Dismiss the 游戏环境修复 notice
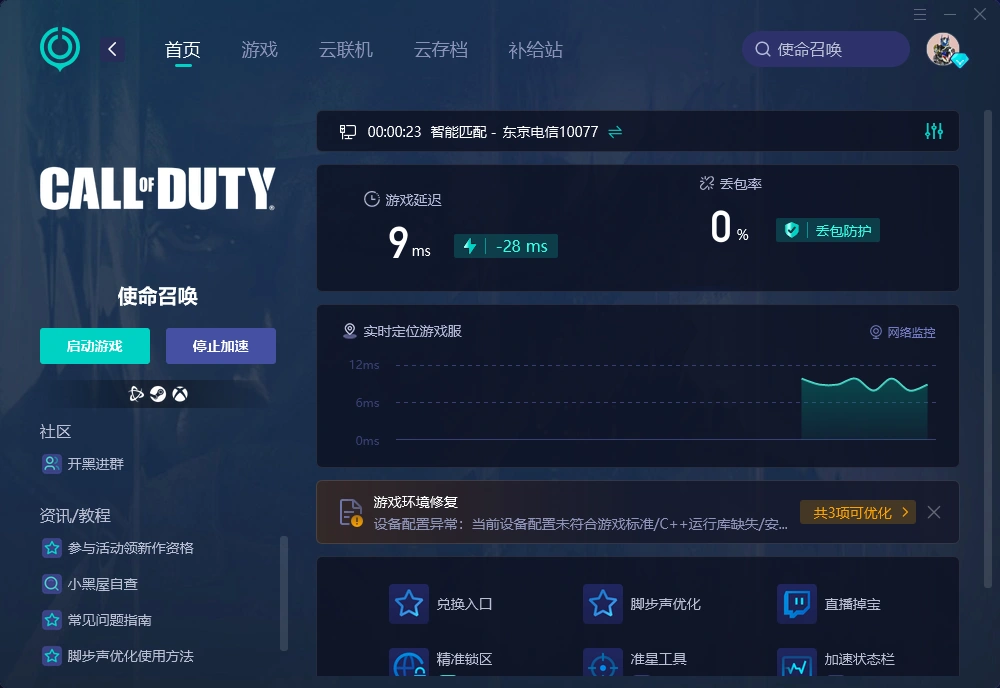This screenshot has height=688, width=1000. click(934, 513)
